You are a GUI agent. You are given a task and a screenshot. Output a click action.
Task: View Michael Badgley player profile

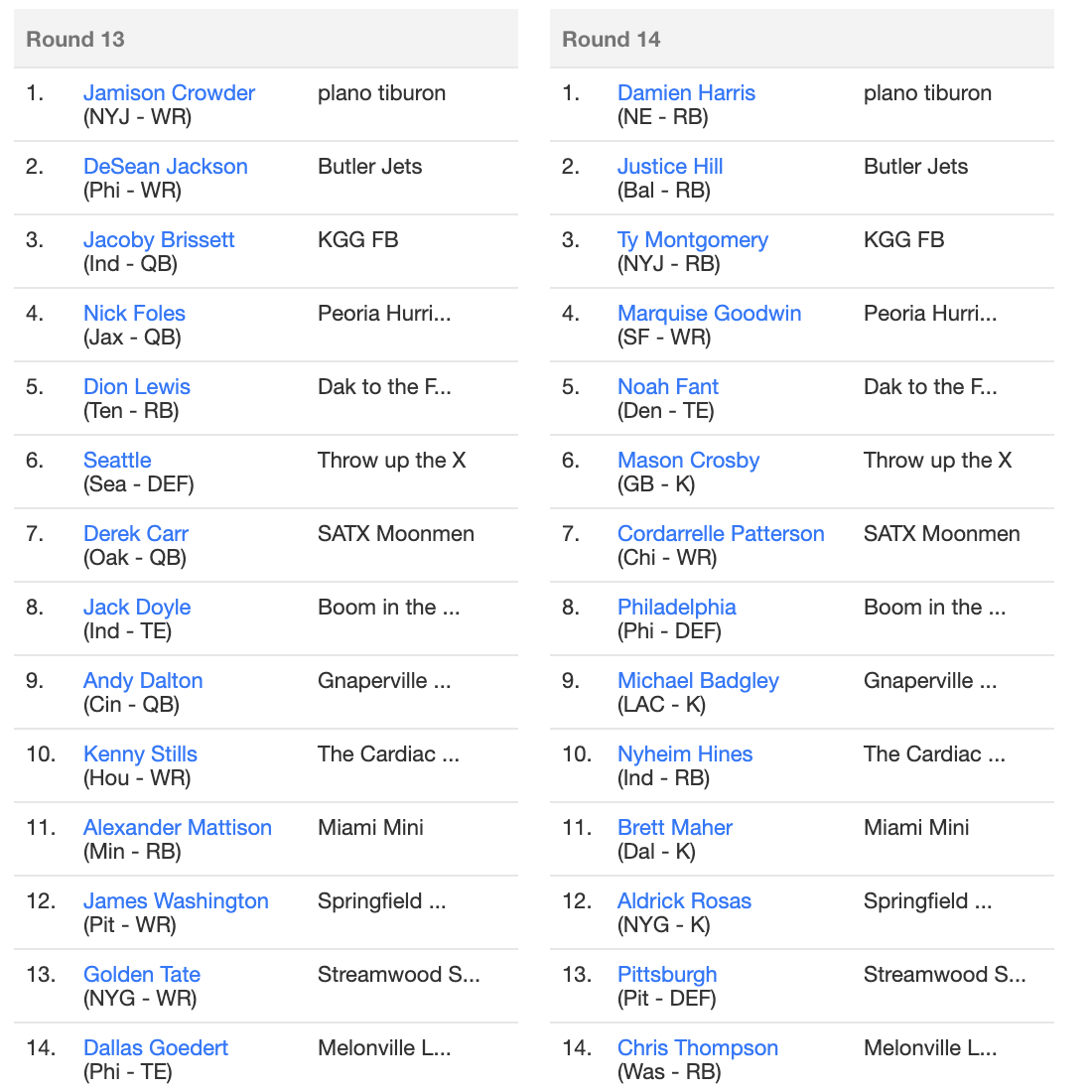point(699,681)
